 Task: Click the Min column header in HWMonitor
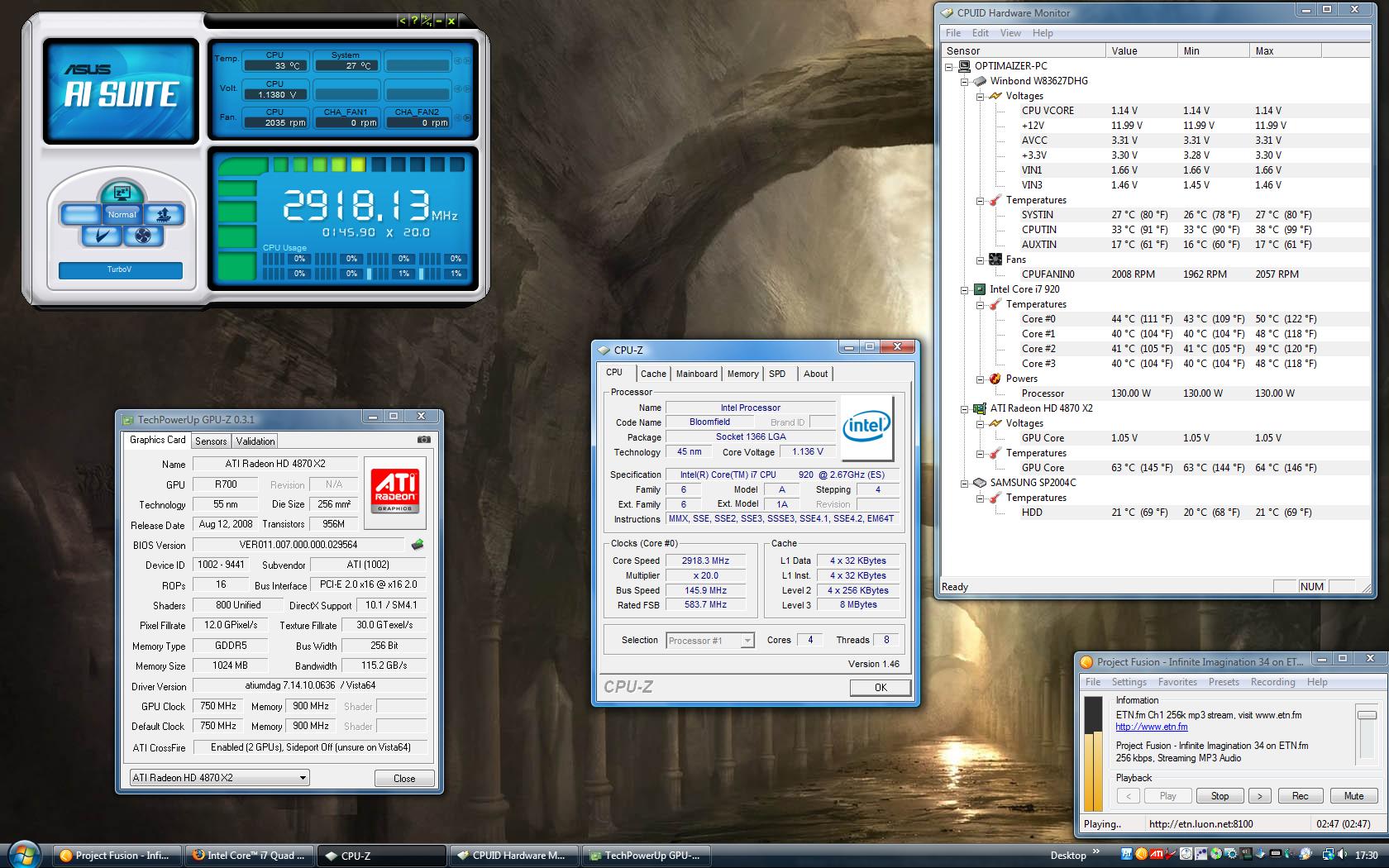coord(1213,50)
